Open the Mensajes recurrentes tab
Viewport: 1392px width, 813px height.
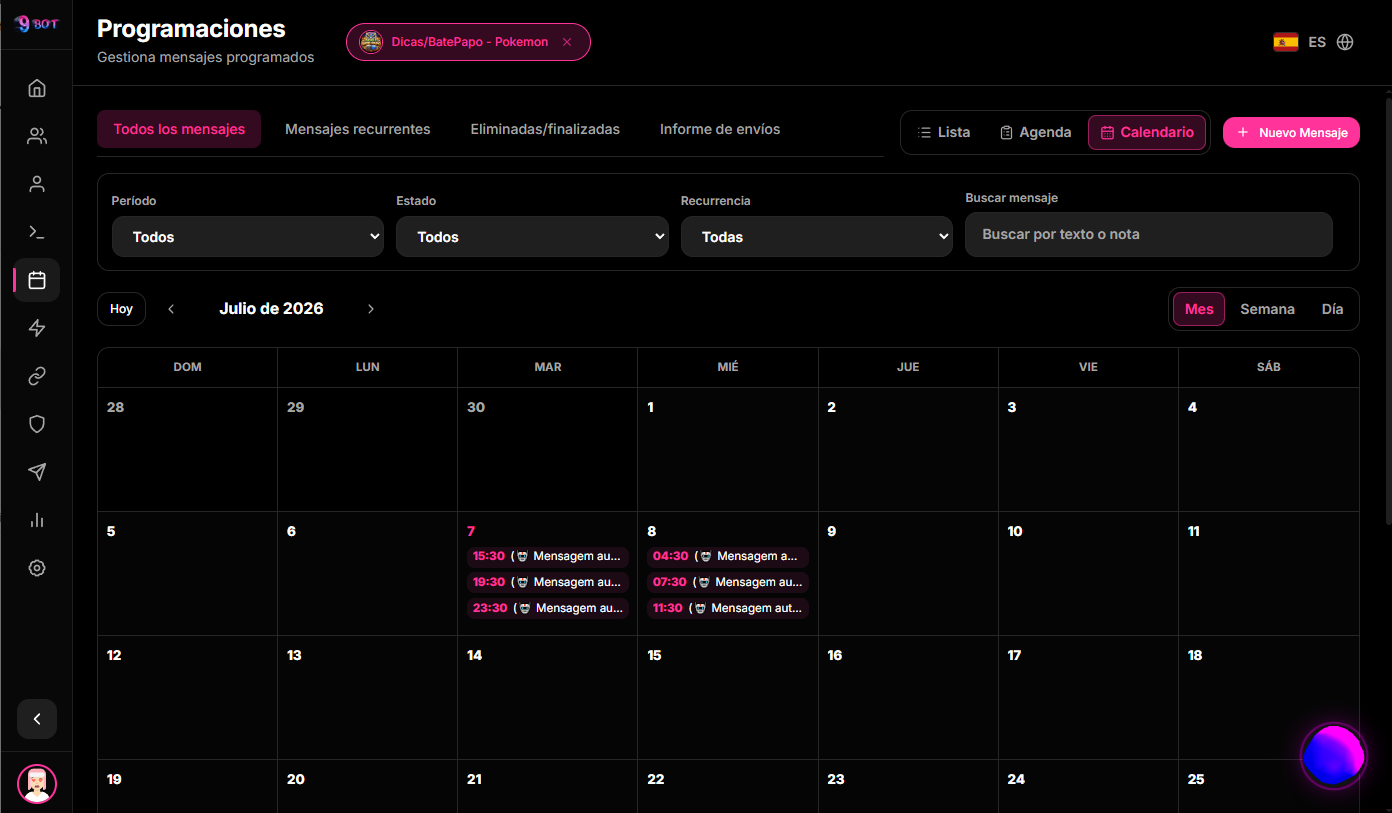pos(358,129)
